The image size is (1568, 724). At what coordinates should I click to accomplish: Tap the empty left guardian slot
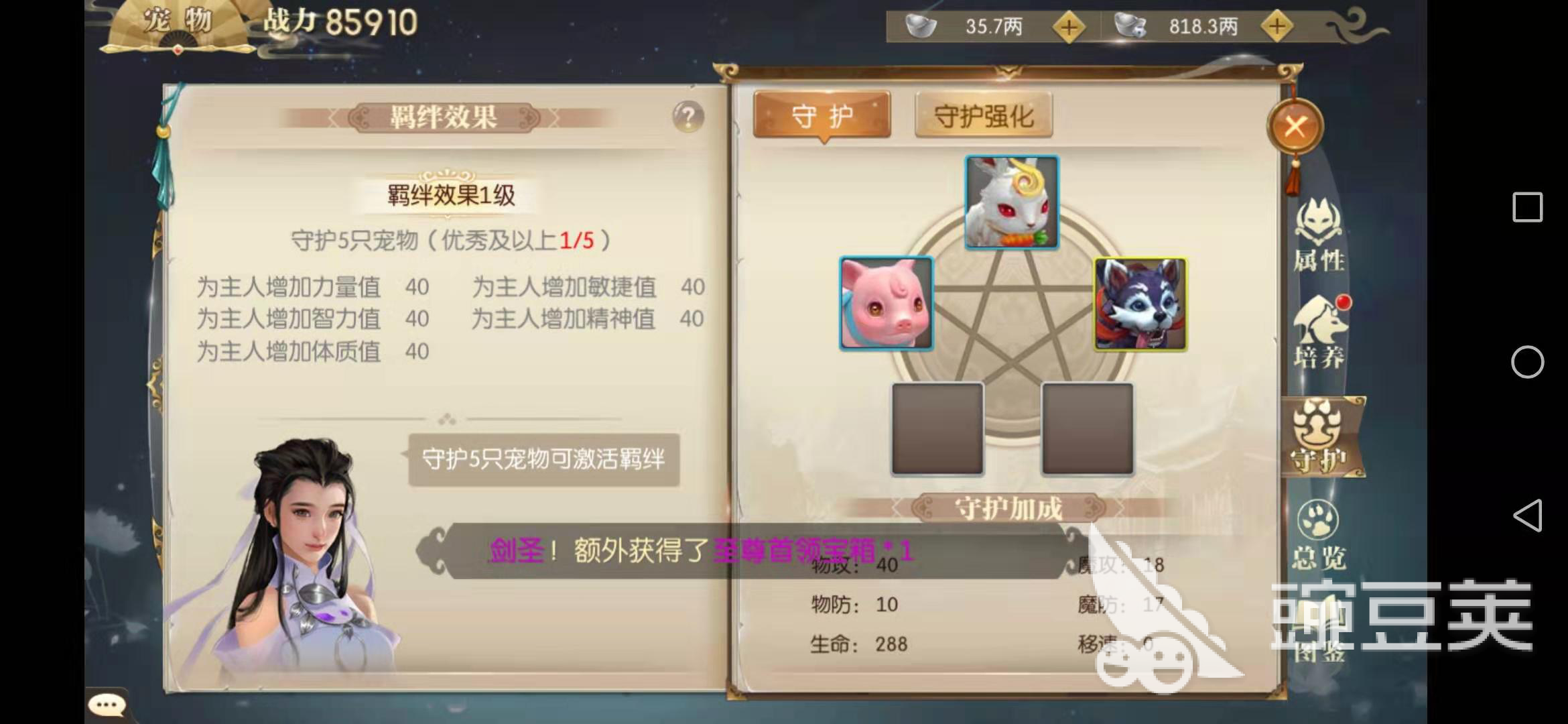[x=937, y=429]
